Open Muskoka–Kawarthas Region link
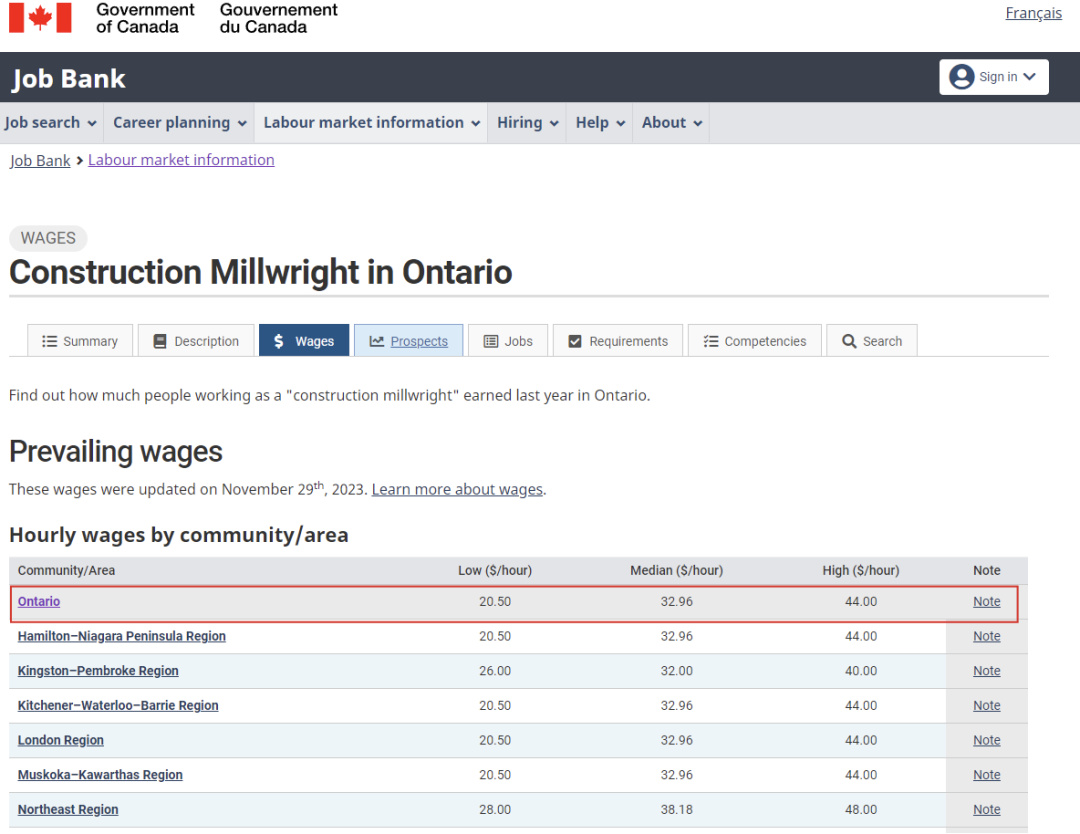 tap(100, 775)
